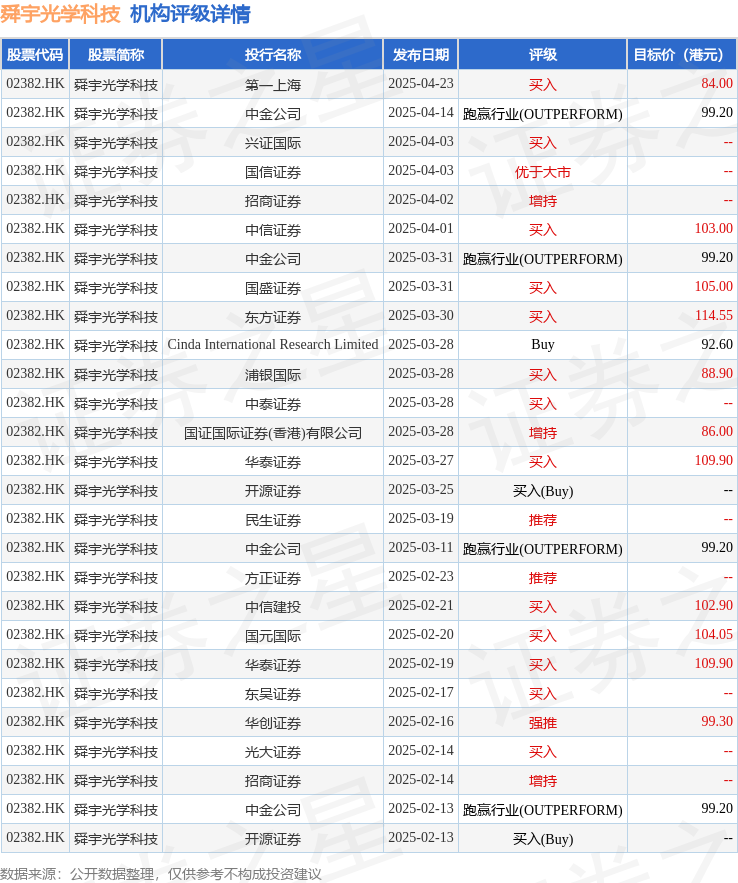Select the 浦银国际 institution cell
The image size is (738, 883).
(x=273, y=375)
